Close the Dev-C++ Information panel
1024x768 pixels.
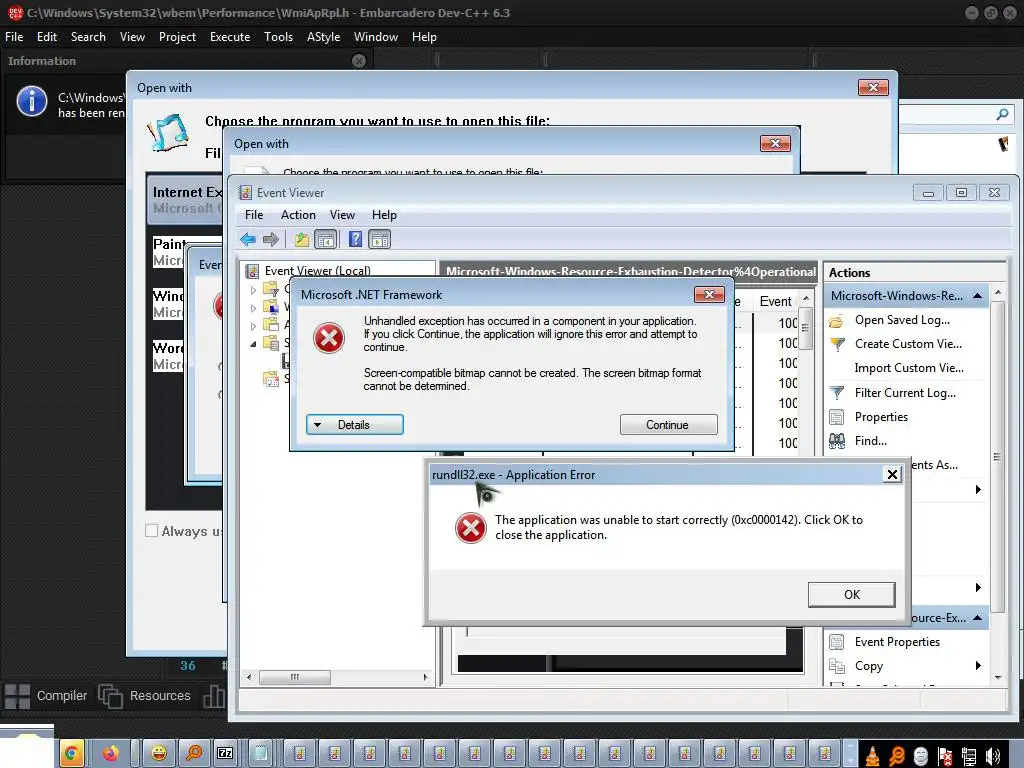click(359, 61)
